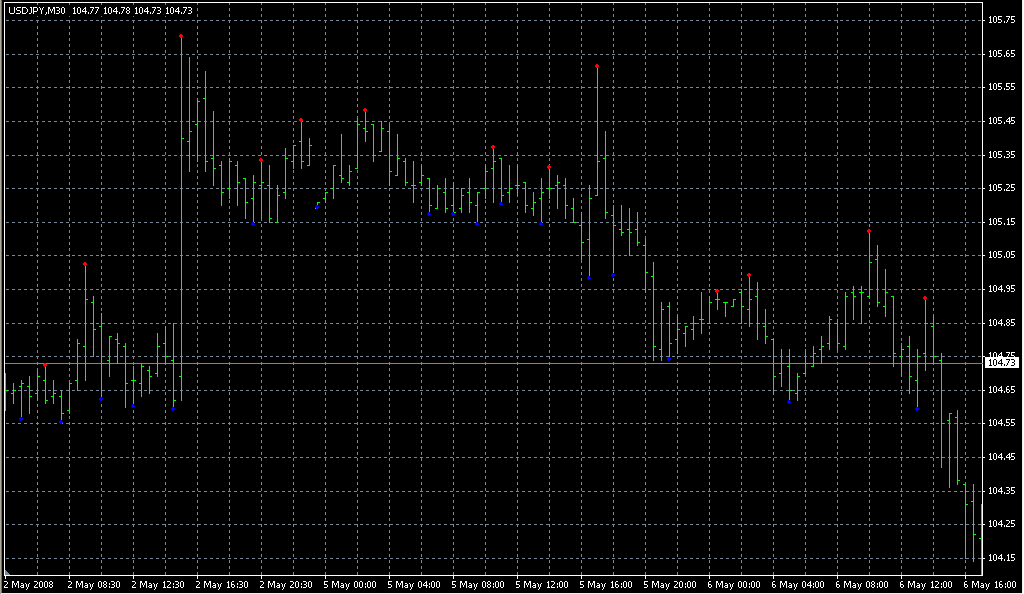Click the 6 May 12:00 time label
This screenshot has width=1024, height=594.
[926, 585]
